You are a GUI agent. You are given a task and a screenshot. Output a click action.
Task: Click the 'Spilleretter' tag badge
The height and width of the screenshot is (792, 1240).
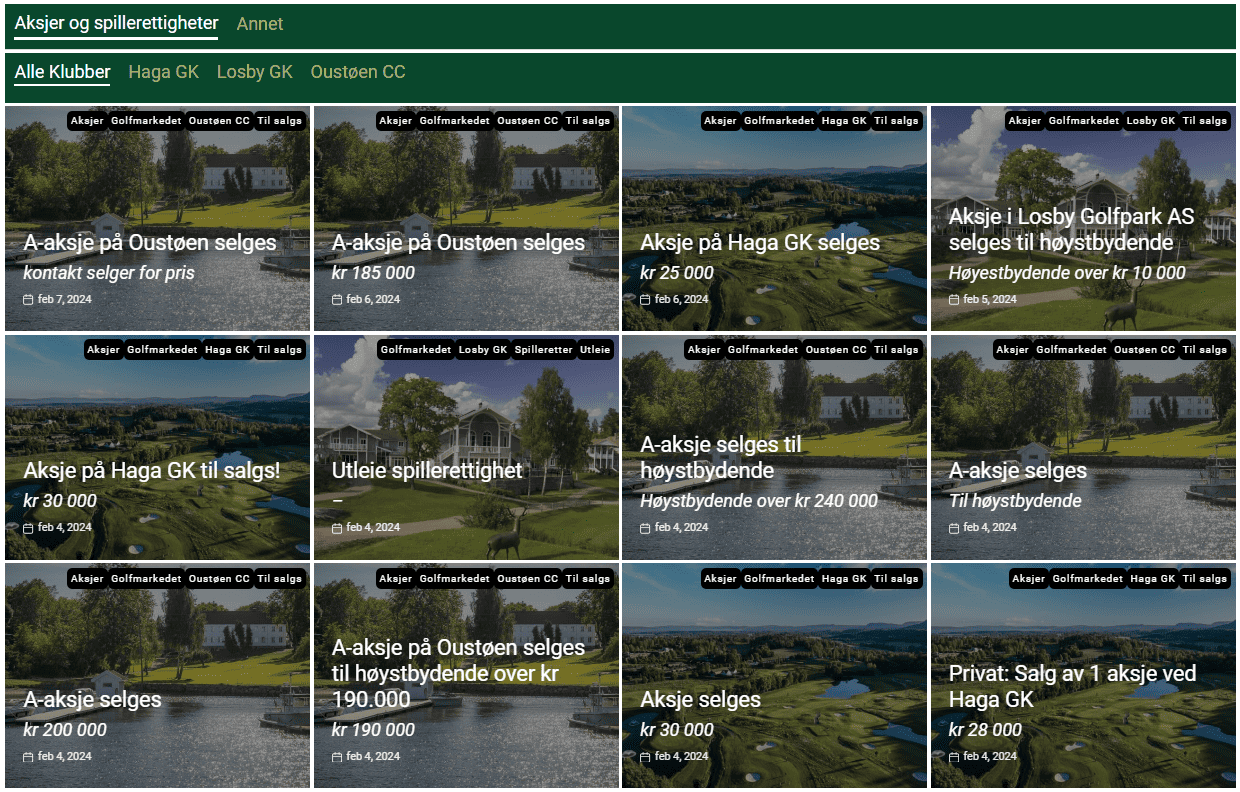(x=544, y=349)
